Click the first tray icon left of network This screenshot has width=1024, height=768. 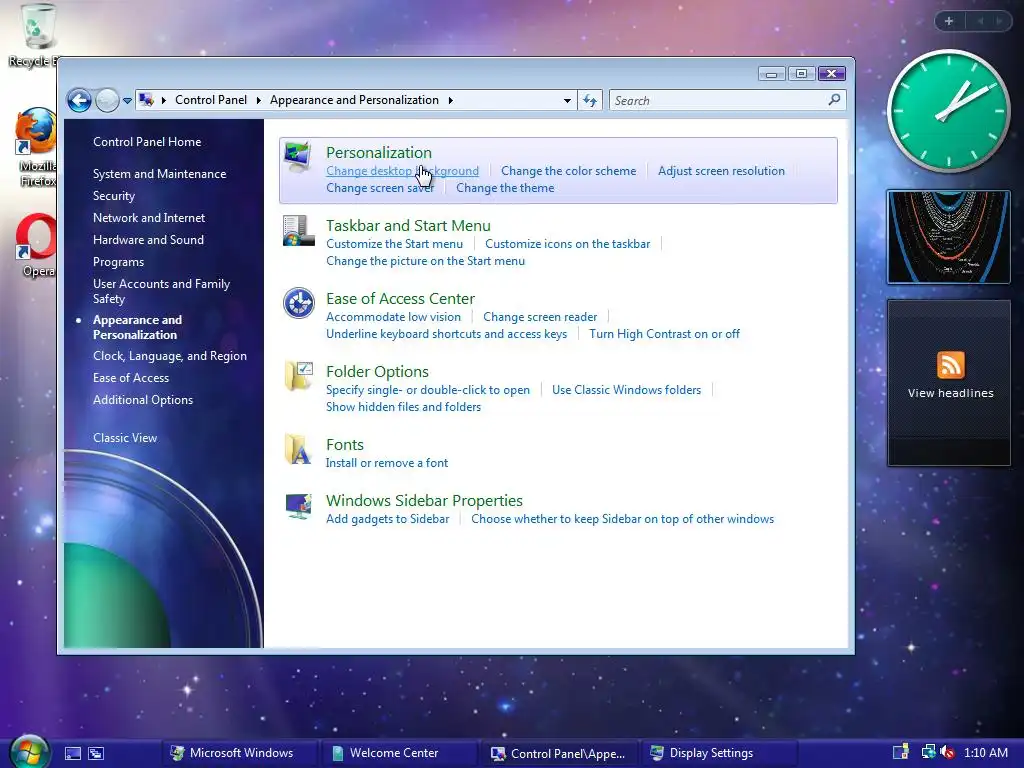point(901,752)
